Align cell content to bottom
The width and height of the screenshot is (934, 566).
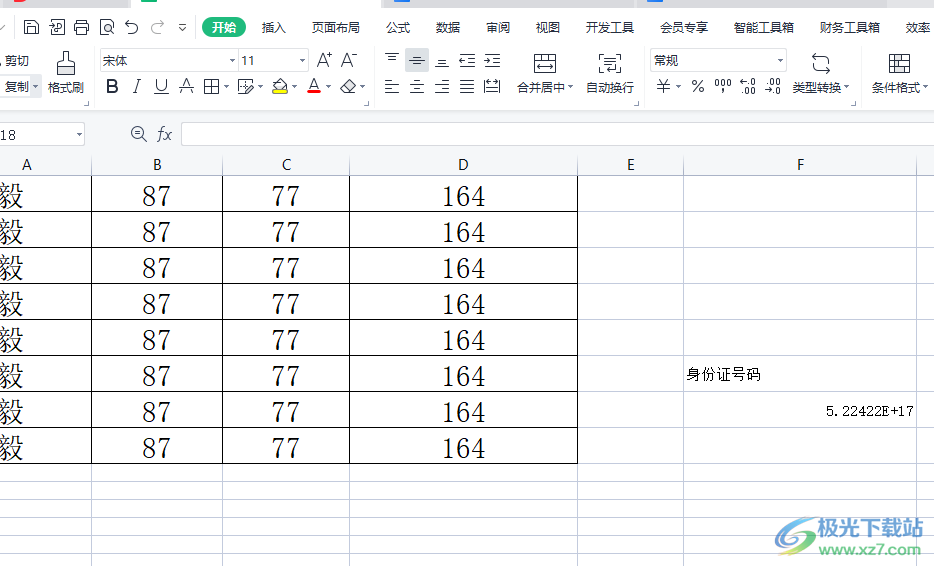442,61
